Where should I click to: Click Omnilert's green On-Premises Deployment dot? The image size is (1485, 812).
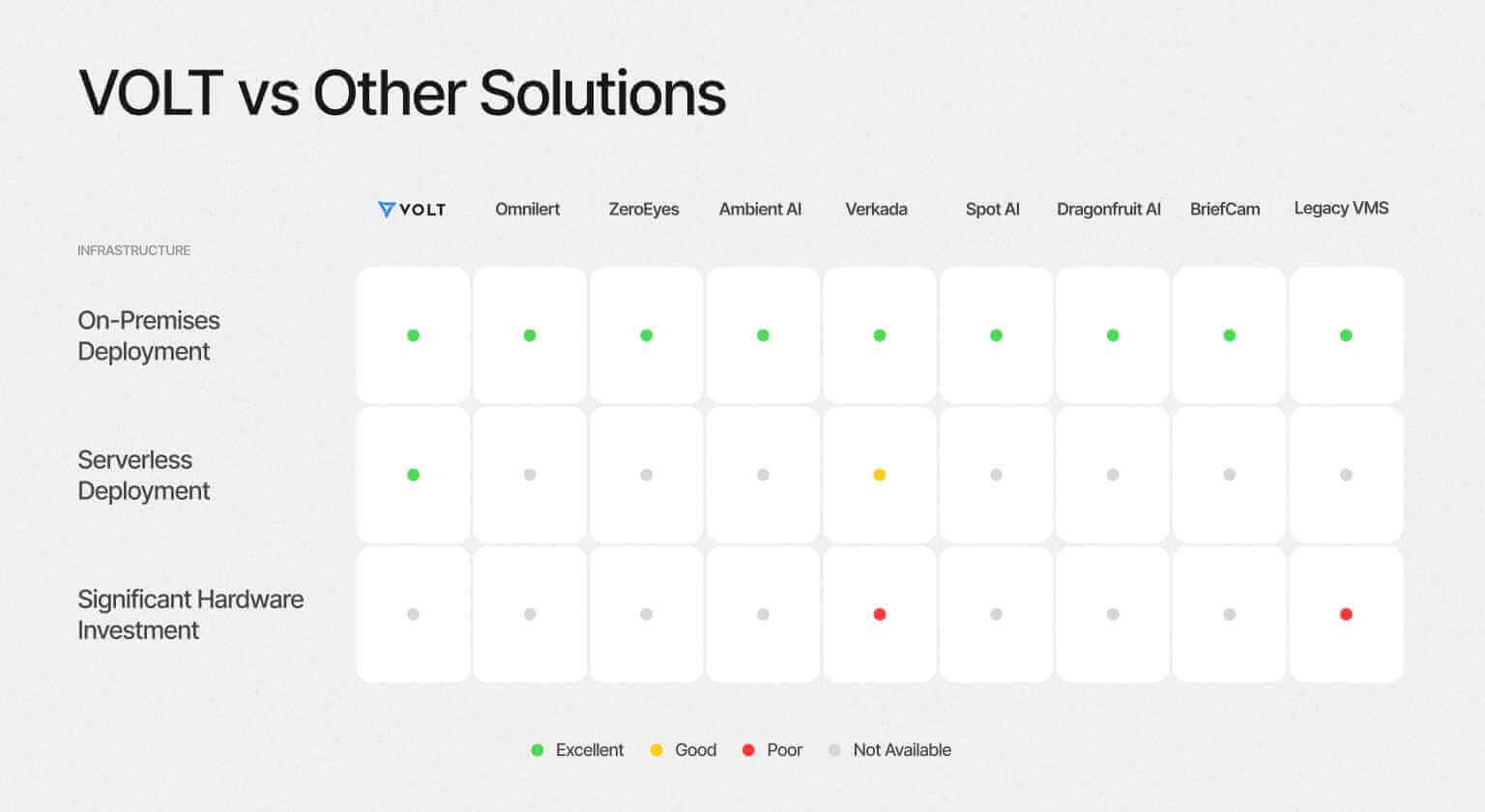click(530, 335)
